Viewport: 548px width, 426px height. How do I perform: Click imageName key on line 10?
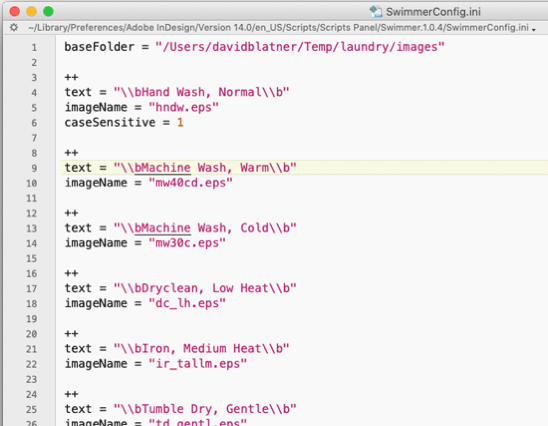pyautogui.click(x=96, y=182)
